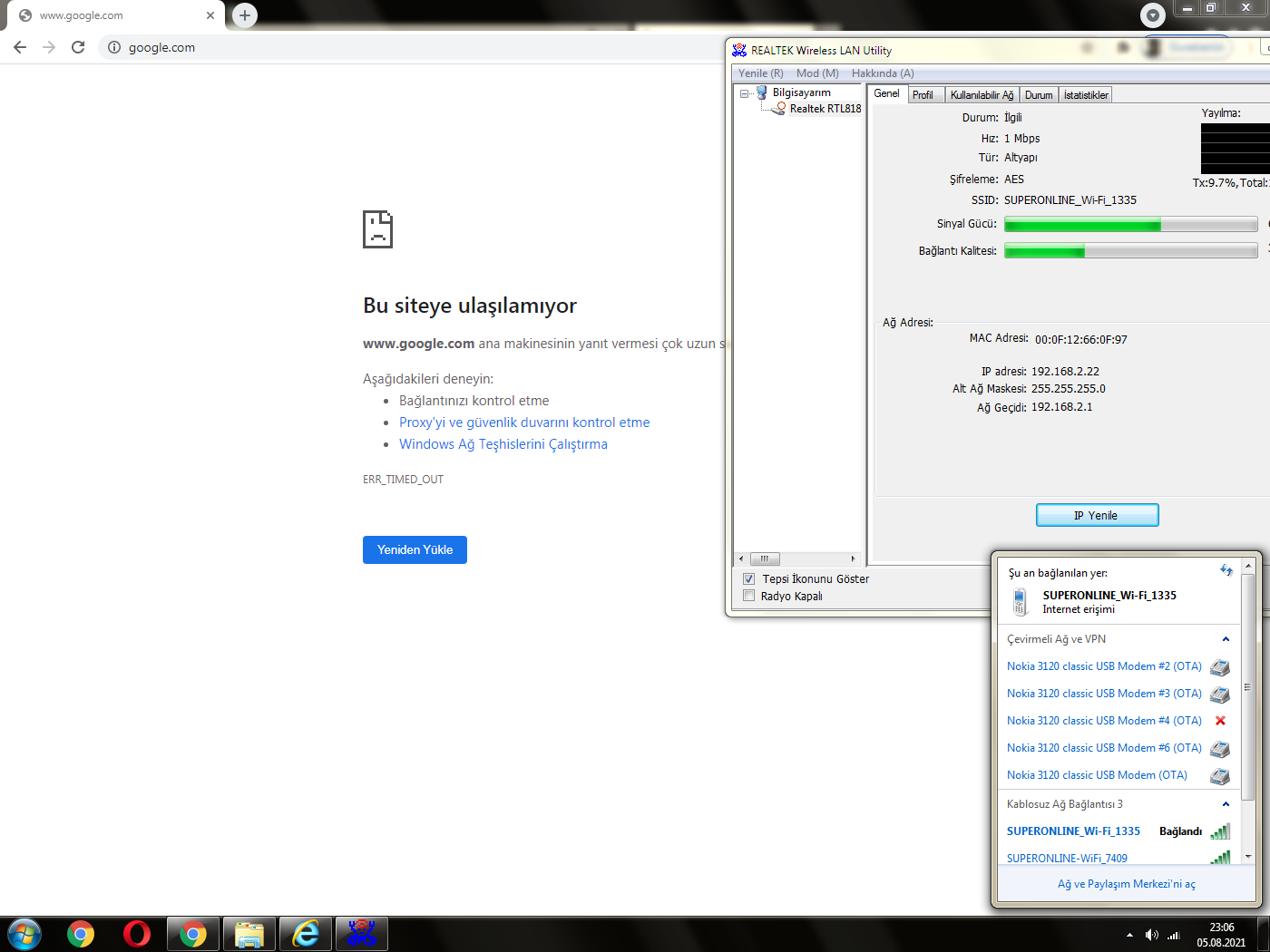Launch Opera from the taskbar
Screen dimensions: 1270x952
click(x=137, y=934)
